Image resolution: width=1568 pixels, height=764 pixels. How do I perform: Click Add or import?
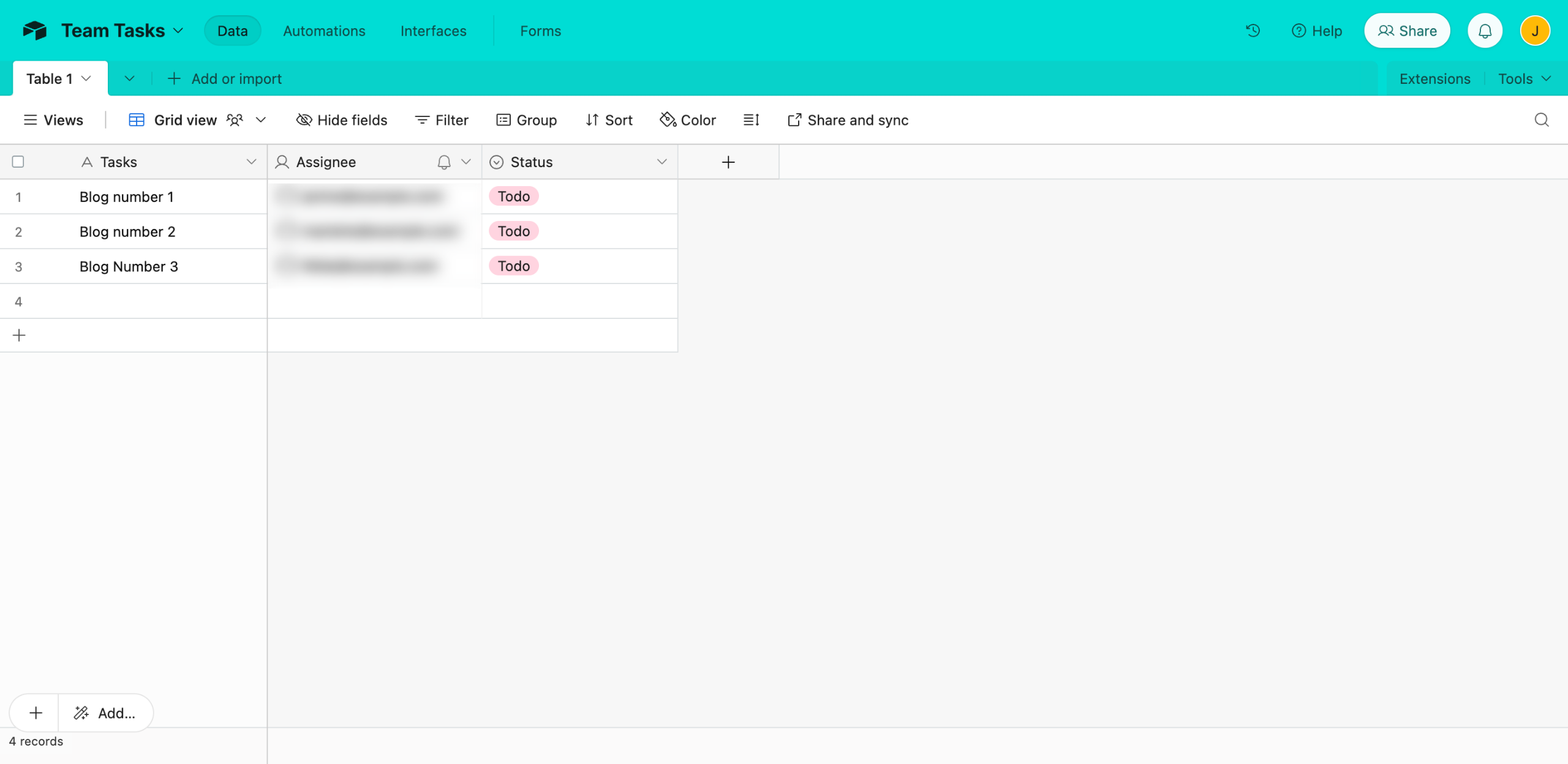tap(224, 79)
